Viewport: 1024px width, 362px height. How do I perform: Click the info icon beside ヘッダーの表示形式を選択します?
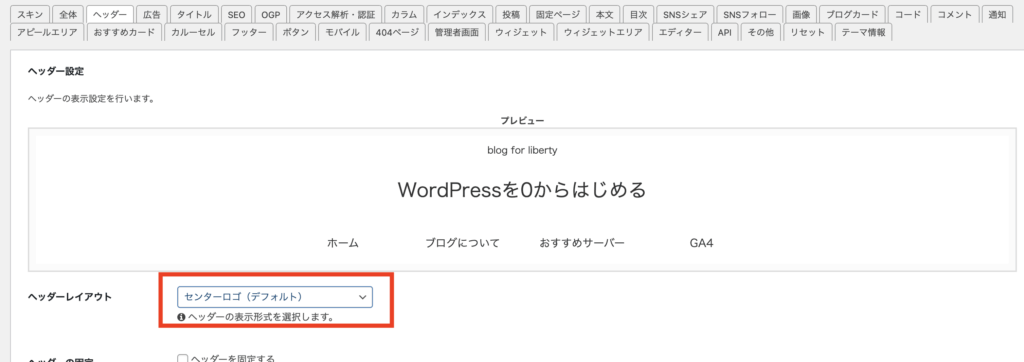tap(182, 317)
